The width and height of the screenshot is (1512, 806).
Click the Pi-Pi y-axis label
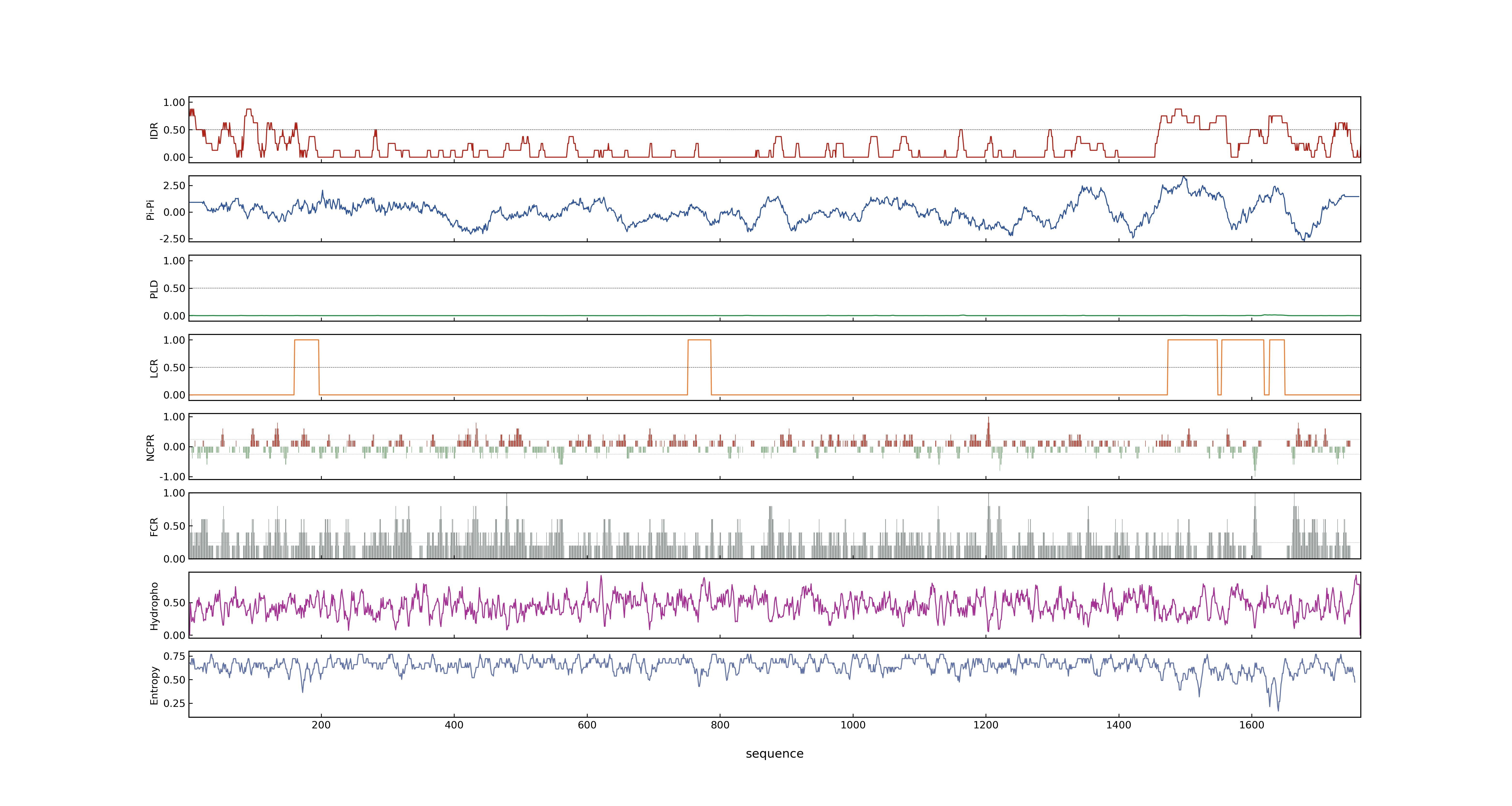(150, 209)
